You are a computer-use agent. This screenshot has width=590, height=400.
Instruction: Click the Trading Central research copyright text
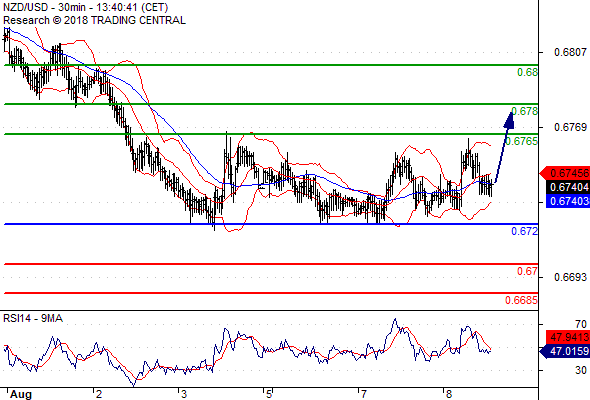(94, 20)
